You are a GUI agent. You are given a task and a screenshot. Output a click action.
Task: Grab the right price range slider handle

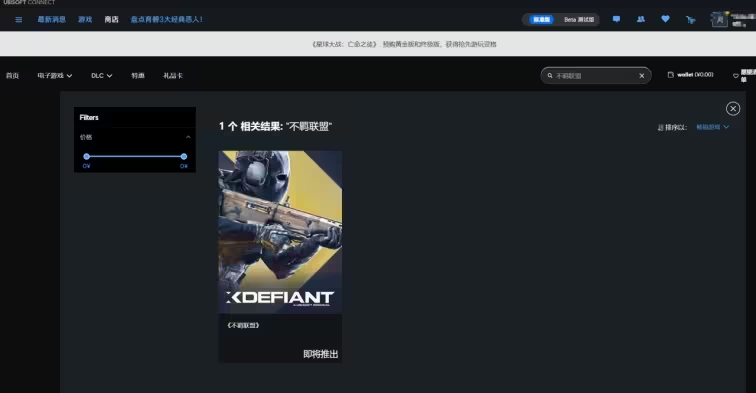click(184, 156)
